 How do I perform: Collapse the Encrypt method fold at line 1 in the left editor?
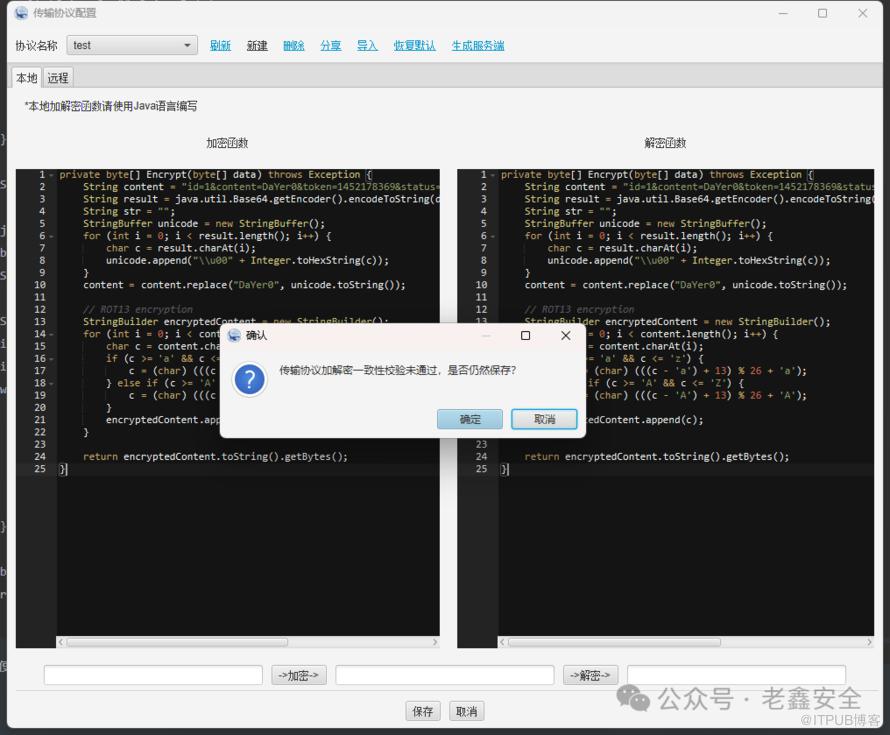click(x=52, y=175)
